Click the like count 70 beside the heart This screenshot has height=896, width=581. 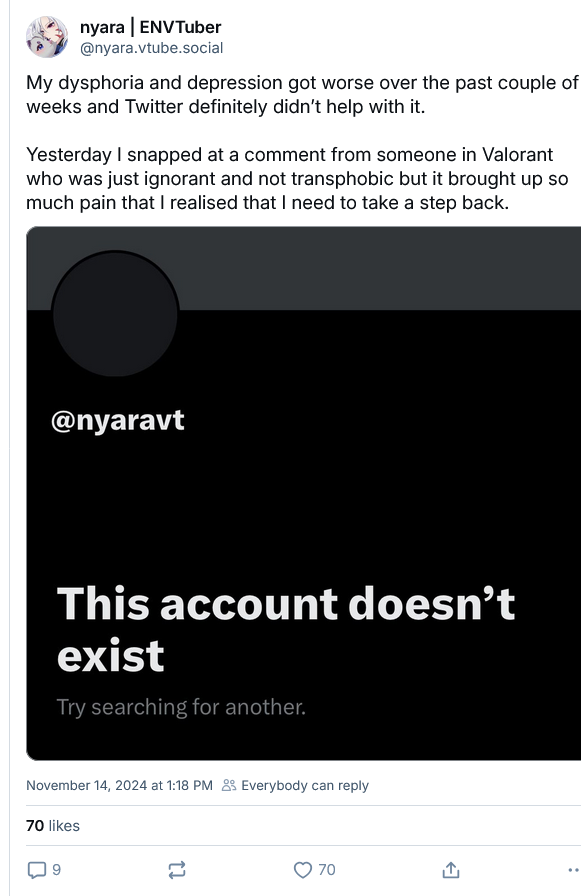(327, 870)
